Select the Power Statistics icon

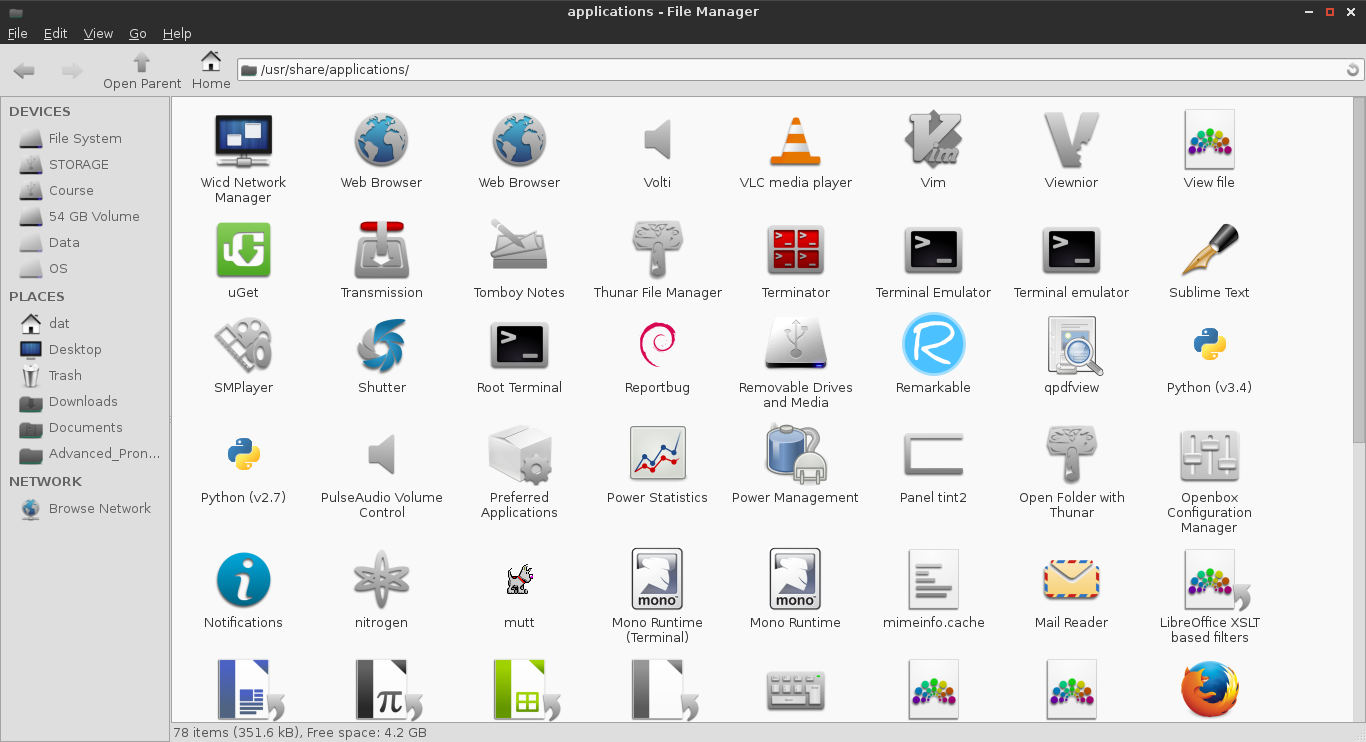click(x=657, y=455)
